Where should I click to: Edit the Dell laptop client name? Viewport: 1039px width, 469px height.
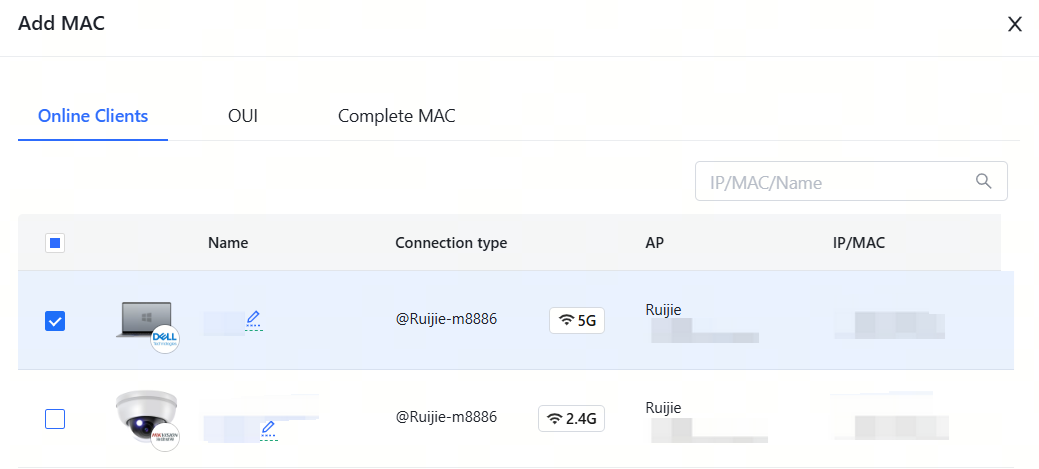[253, 320]
